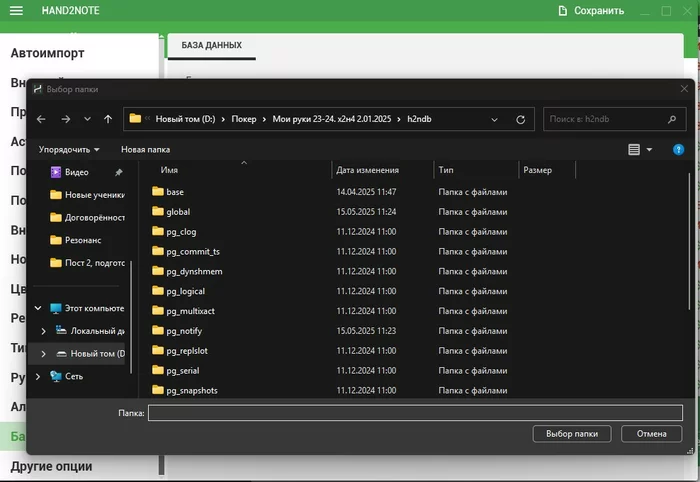The image size is (700, 482).
Task: Select Новый том (D:) breadcrumb
Action: click(x=185, y=119)
